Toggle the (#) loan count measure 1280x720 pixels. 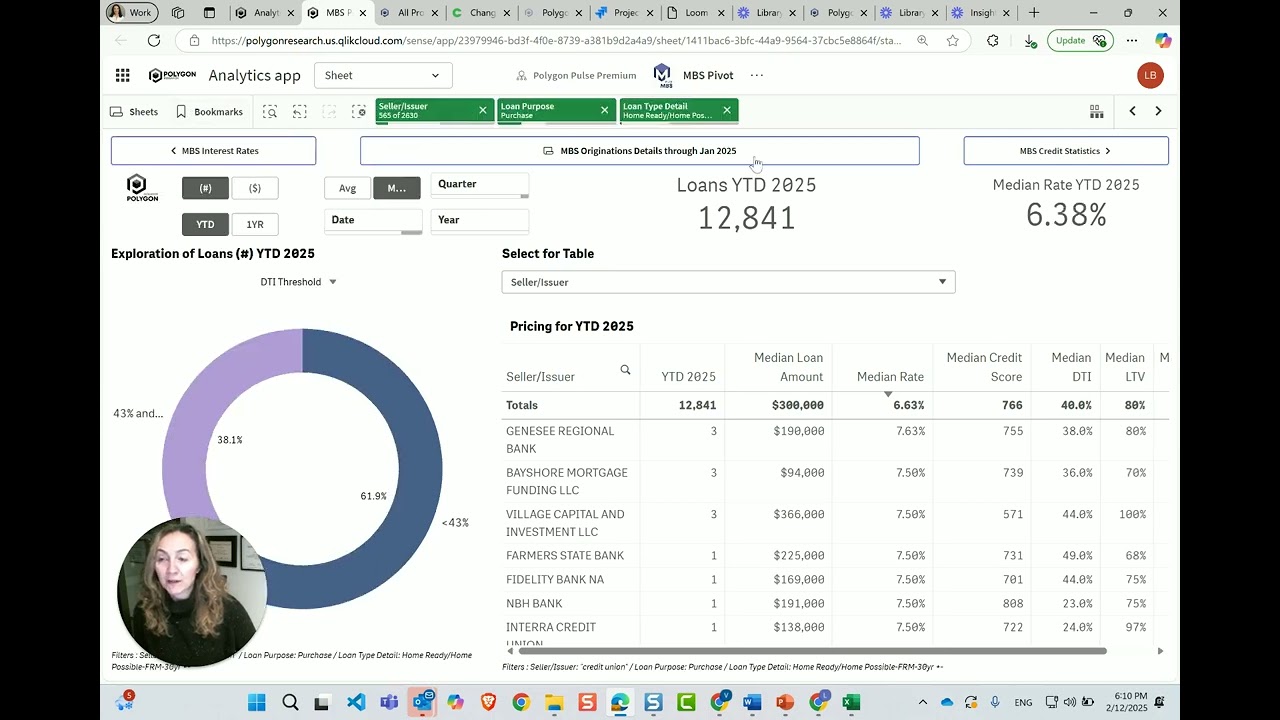coord(205,188)
